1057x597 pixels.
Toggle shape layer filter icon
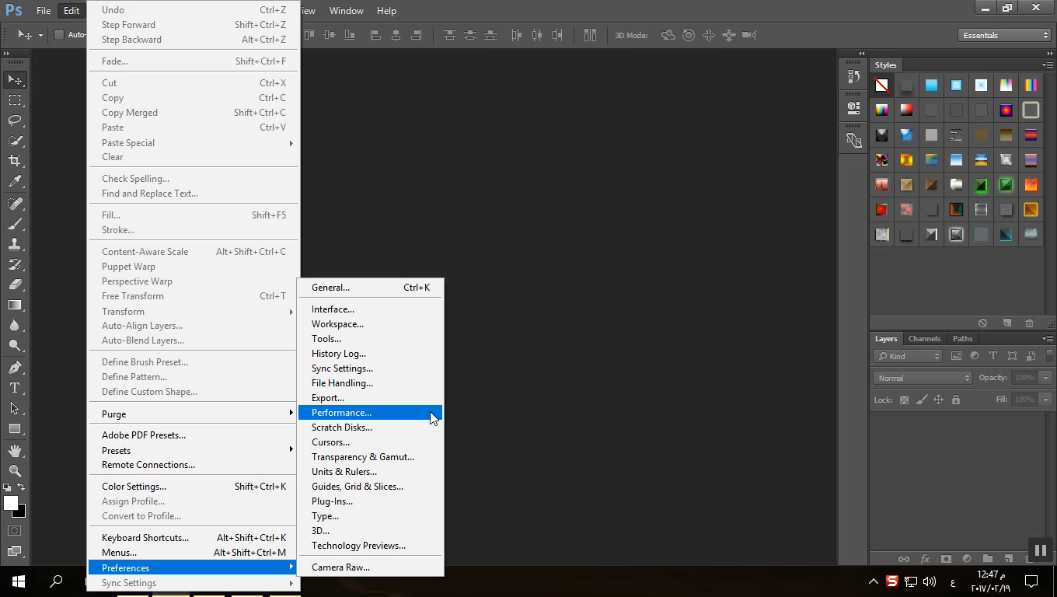[x=1012, y=356]
